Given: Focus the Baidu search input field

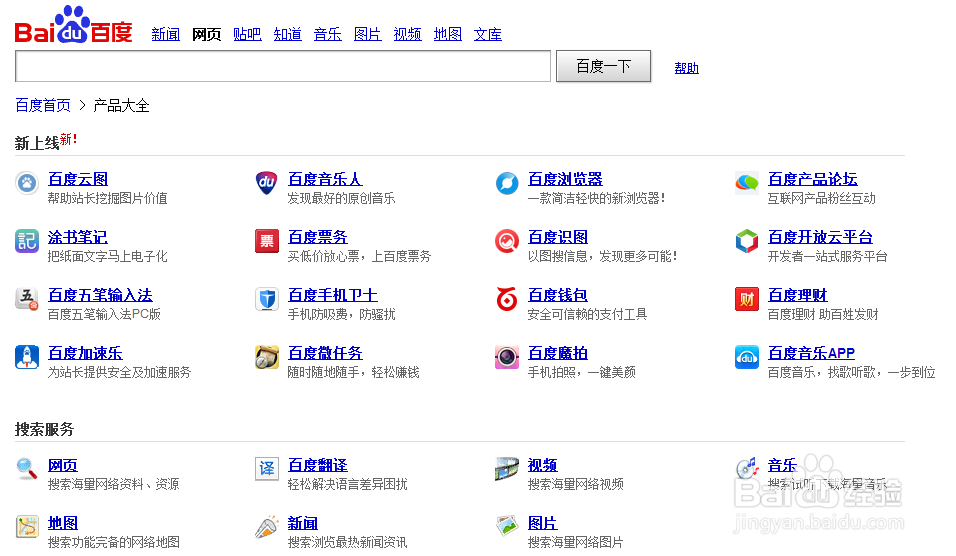Looking at the screenshot, I should (283, 66).
